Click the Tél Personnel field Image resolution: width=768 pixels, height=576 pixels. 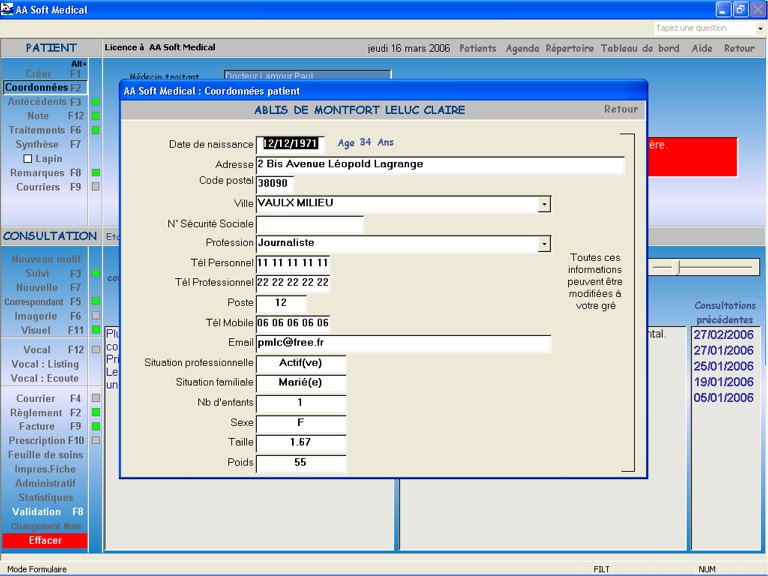click(x=293, y=263)
